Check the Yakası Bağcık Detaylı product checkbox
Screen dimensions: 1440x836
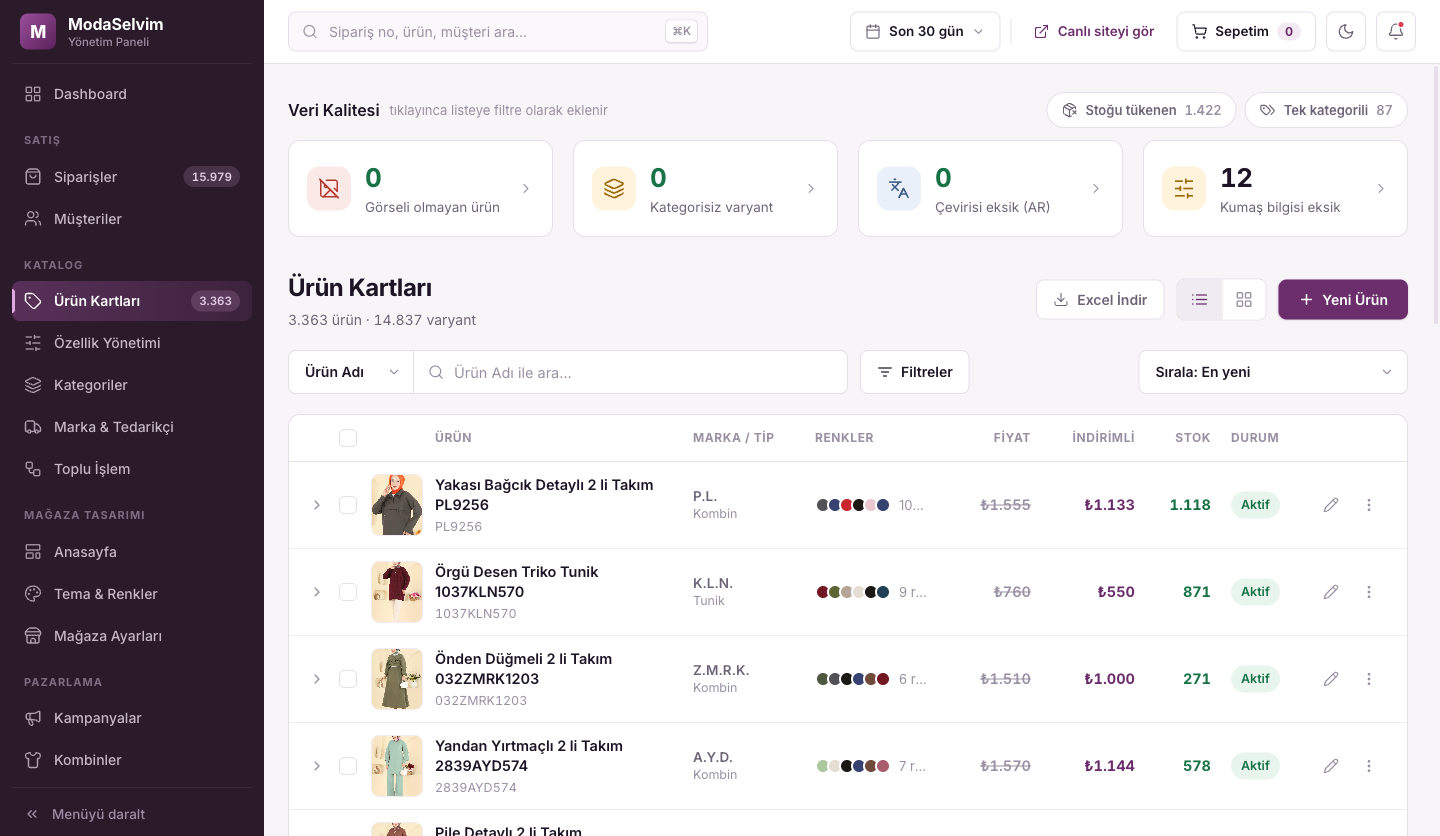point(348,505)
